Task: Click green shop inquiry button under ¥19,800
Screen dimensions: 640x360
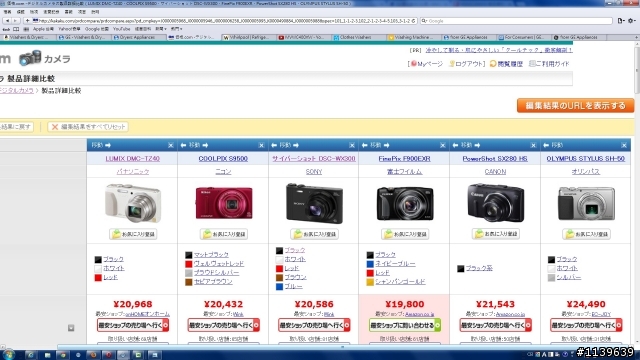Action: (405, 325)
